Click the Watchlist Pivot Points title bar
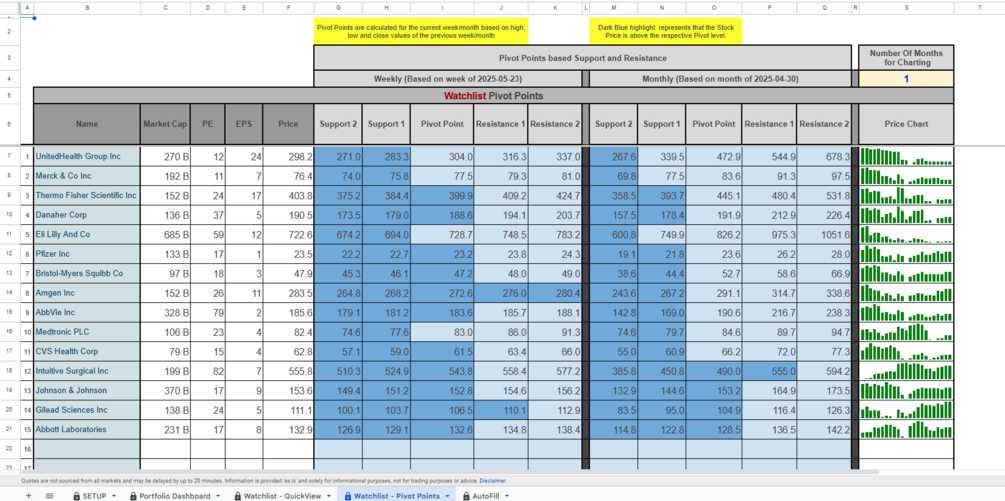The height and width of the screenshot is (501, 1005). click(494, 96)
